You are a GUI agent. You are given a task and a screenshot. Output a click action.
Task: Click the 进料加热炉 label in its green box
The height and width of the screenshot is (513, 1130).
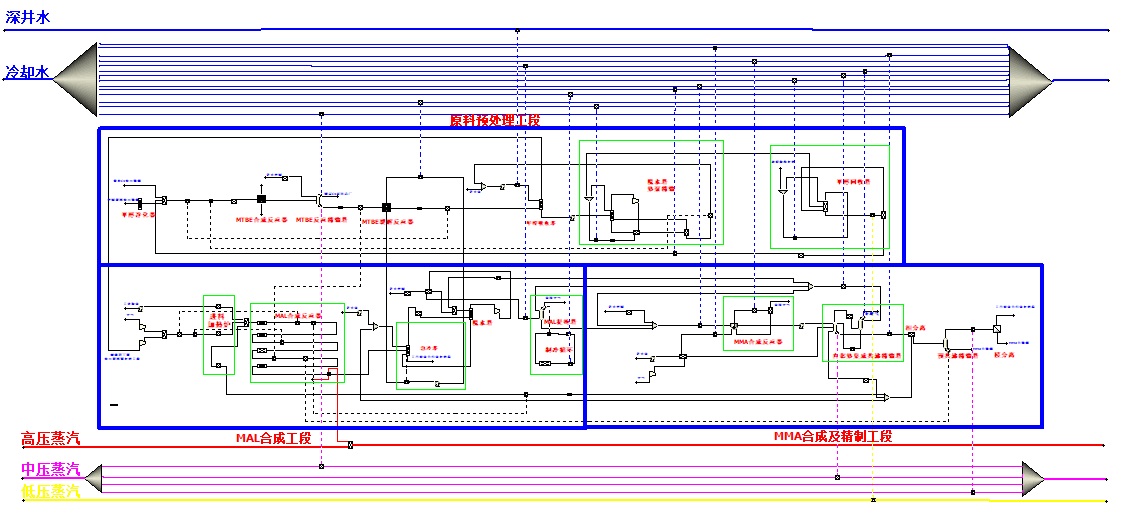218,321
